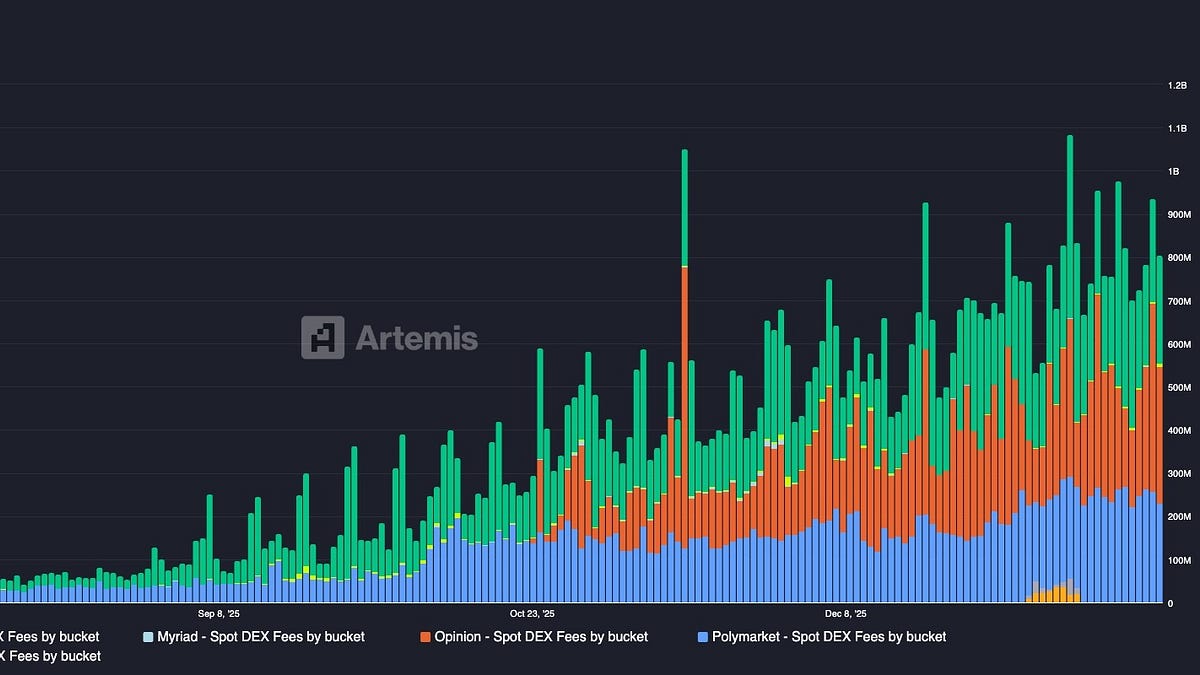Click the second-row 'X Fees by bucket' legend item
This screenshot has height=675, width=1200.
(x=50, y=657)
